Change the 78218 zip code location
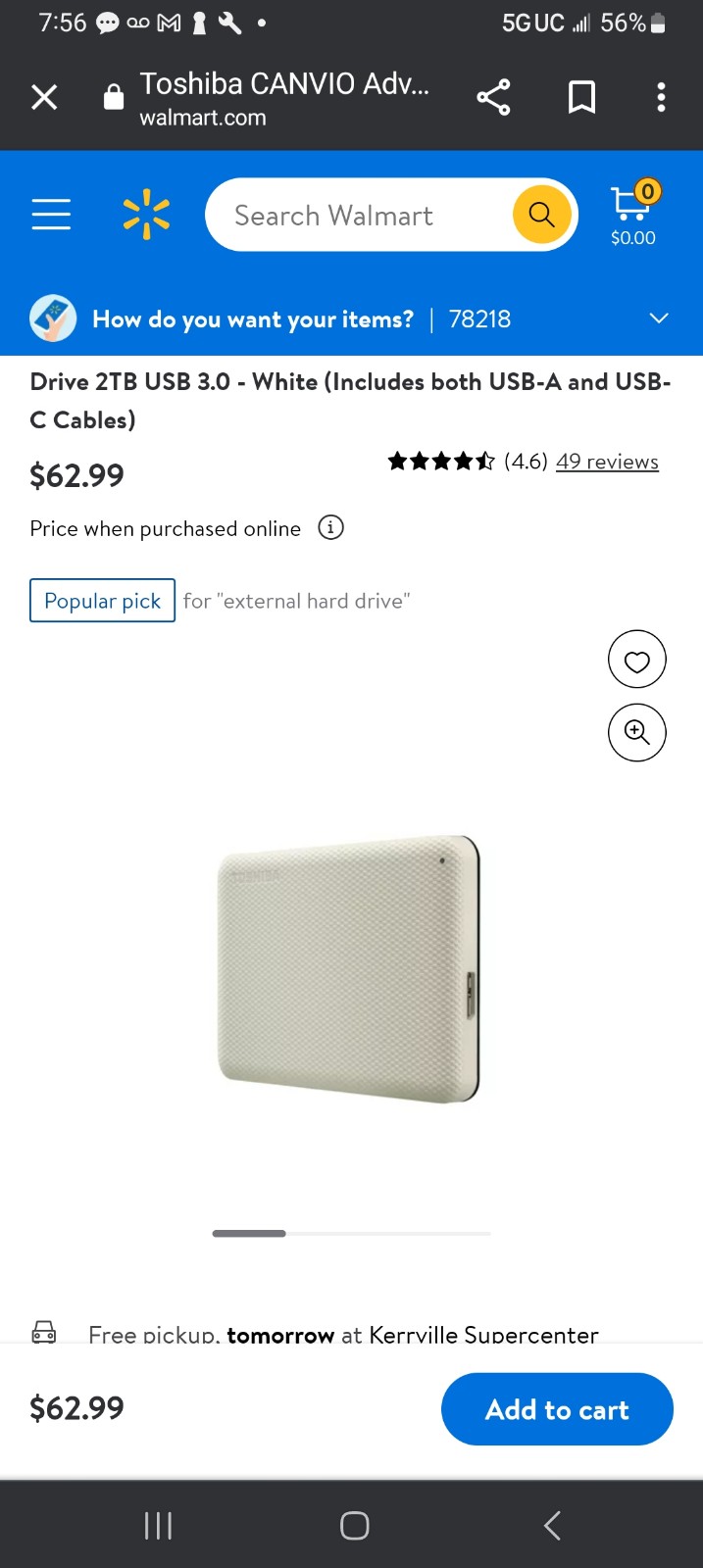The image size is (703, 1568). [x=479, y=319]
